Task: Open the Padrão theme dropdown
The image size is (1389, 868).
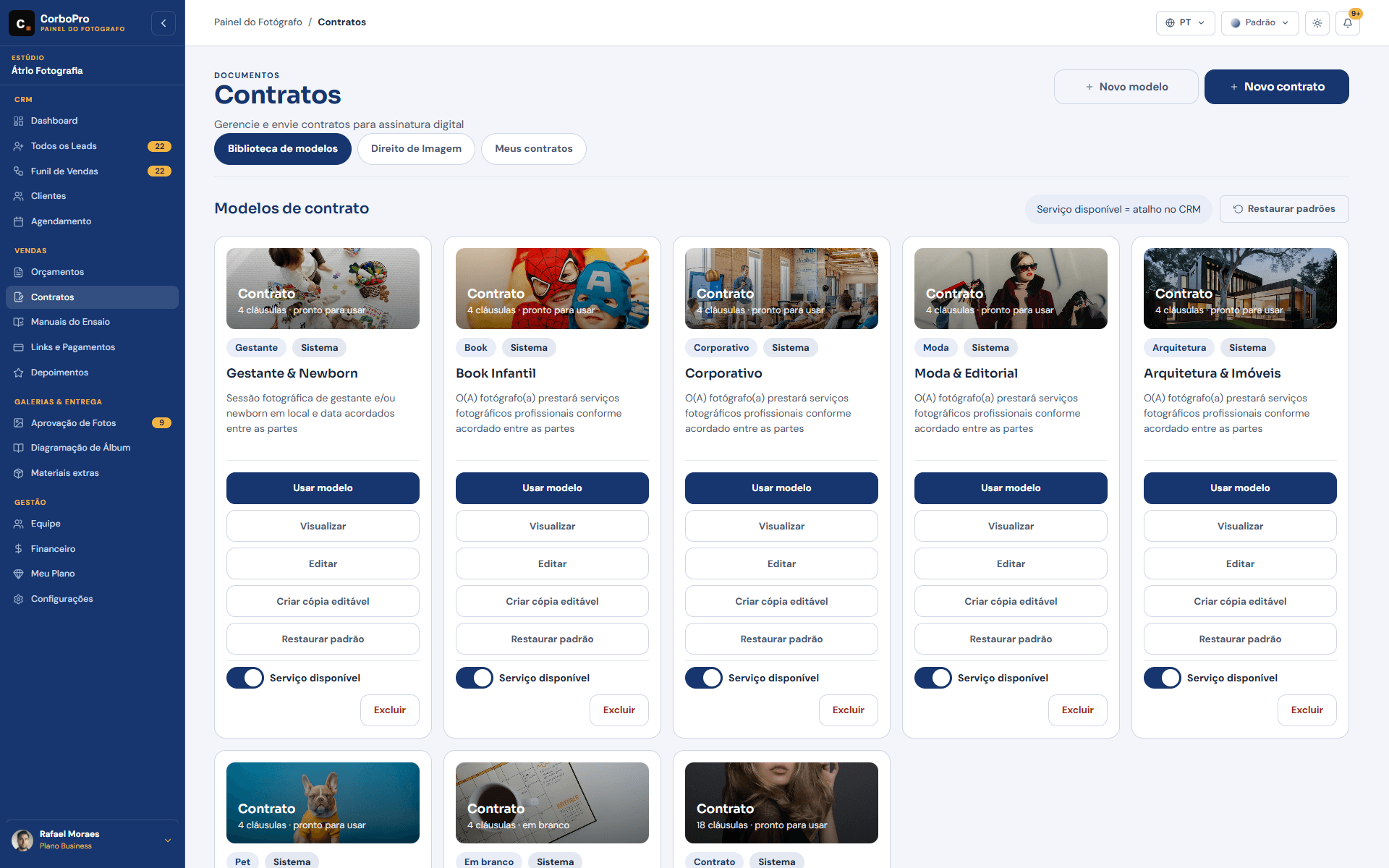Action: [x=1260, y=23]
